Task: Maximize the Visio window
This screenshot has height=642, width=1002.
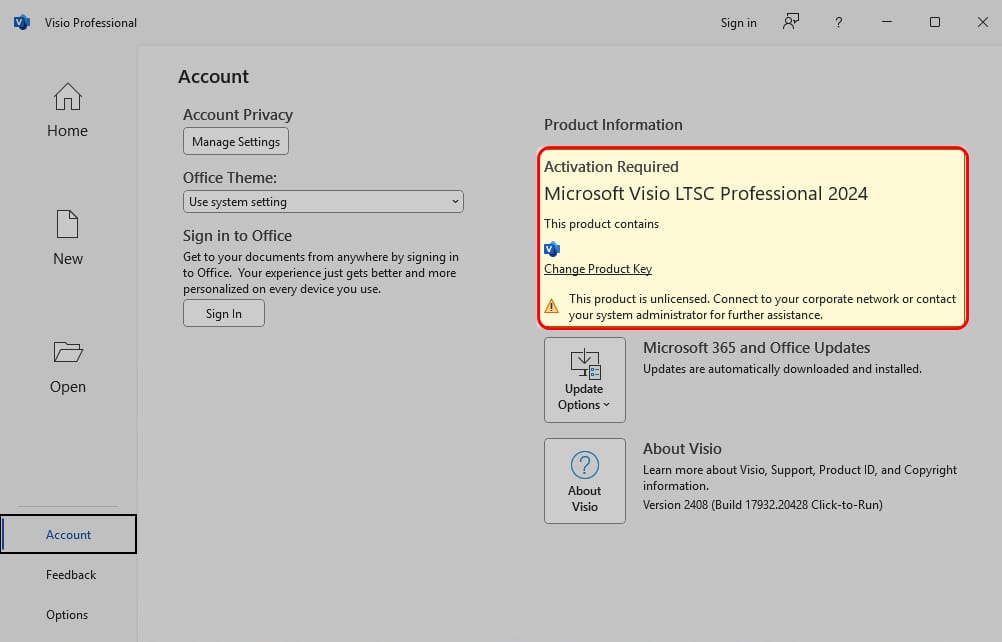Action: 935,22
